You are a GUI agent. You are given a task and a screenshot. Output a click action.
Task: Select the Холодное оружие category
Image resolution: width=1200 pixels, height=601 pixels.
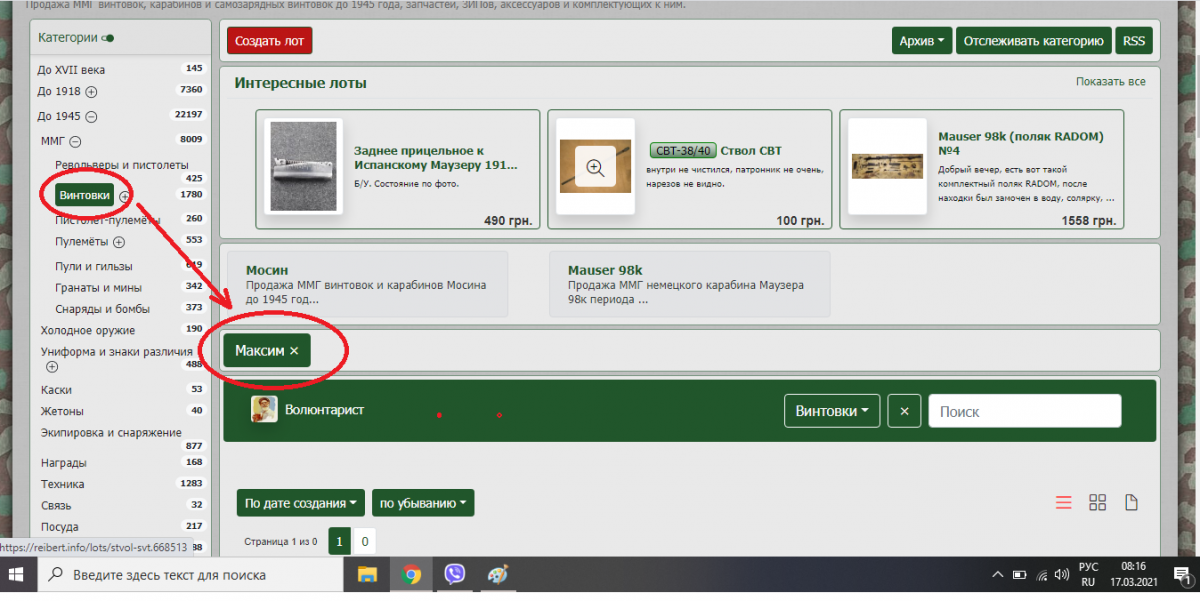click(88, 330)
